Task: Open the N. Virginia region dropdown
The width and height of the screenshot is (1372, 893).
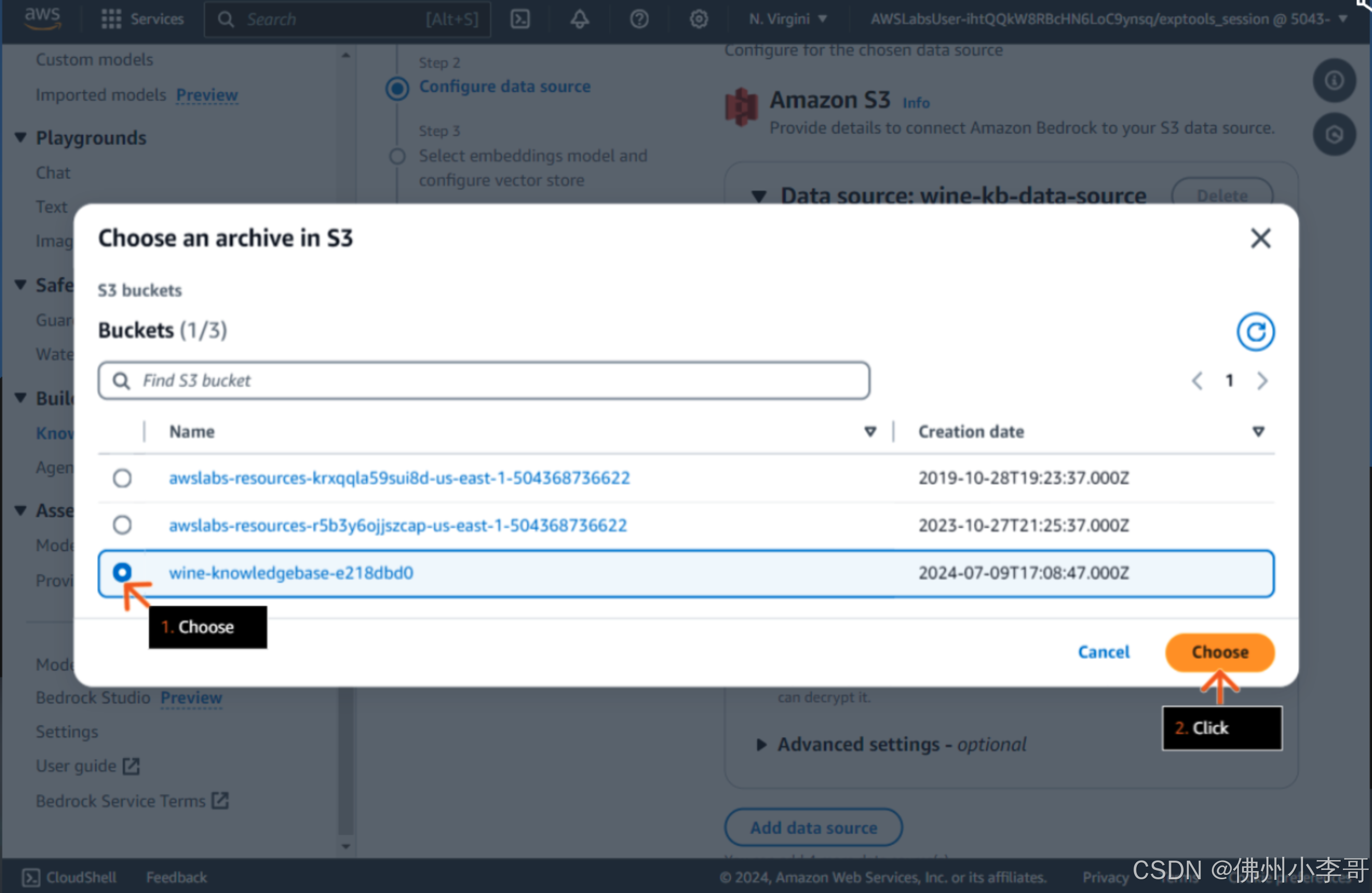Action: (x=787, y=19)
